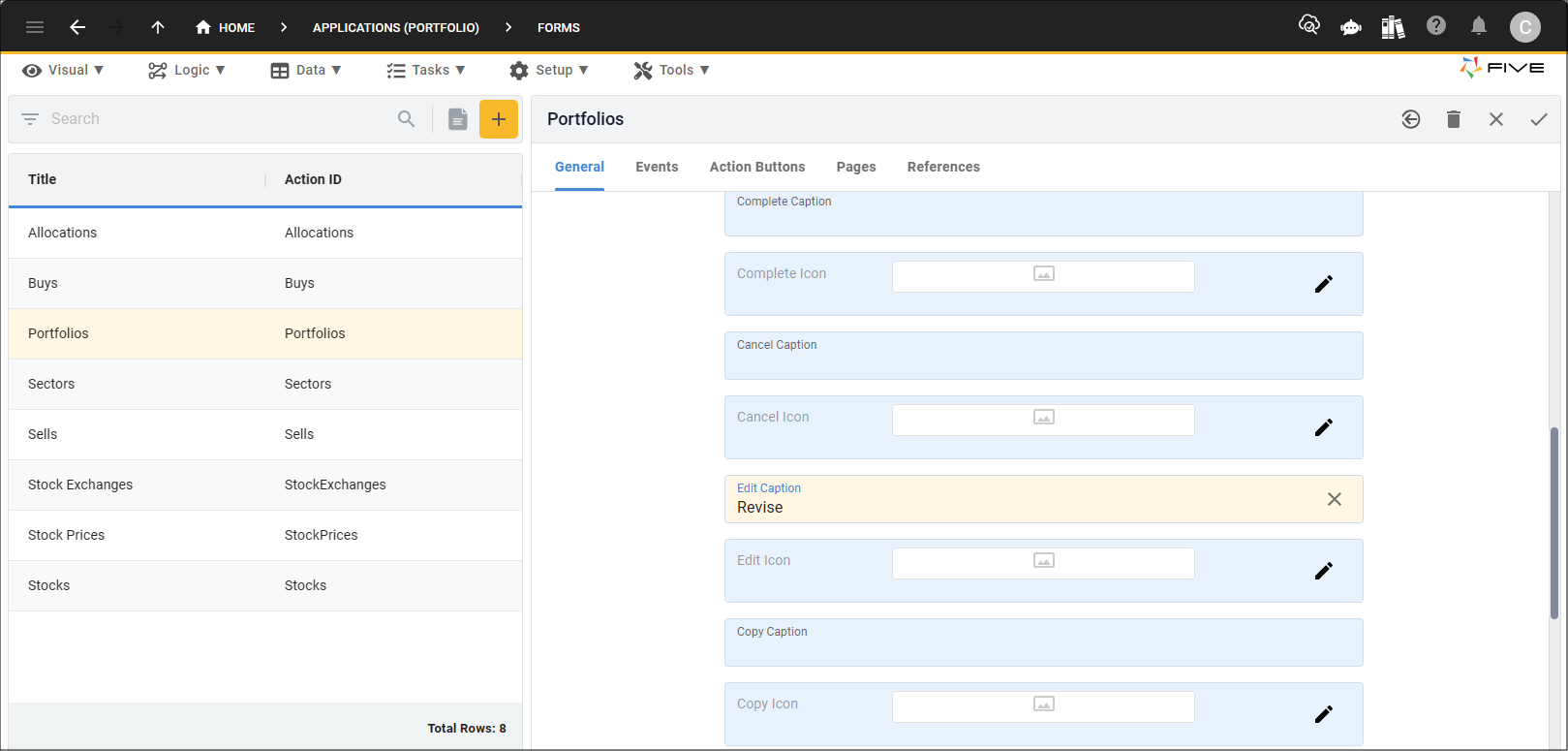Switch to the Events tab
Image resolution: width=1568 pixels, height=751 pixels.
point(657,167)
